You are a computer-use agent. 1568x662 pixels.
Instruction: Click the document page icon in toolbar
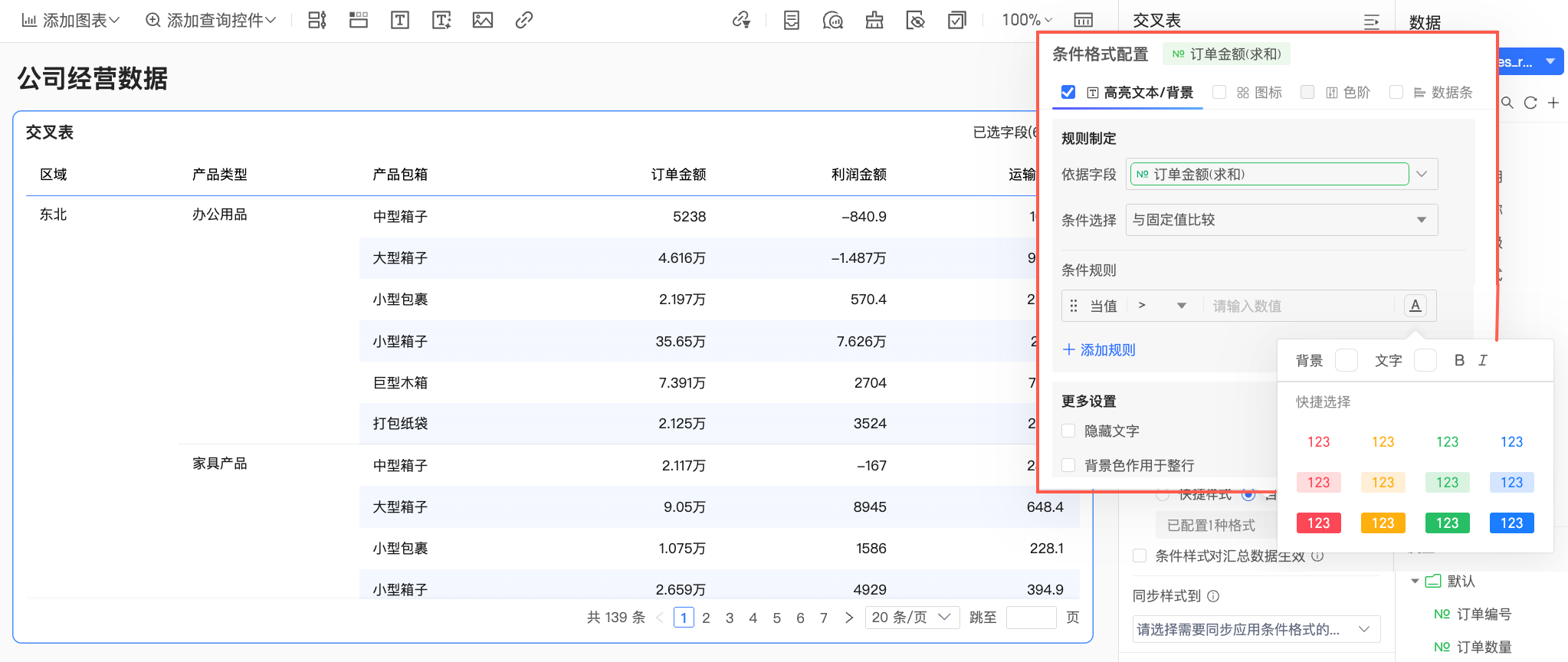[792, 20]
